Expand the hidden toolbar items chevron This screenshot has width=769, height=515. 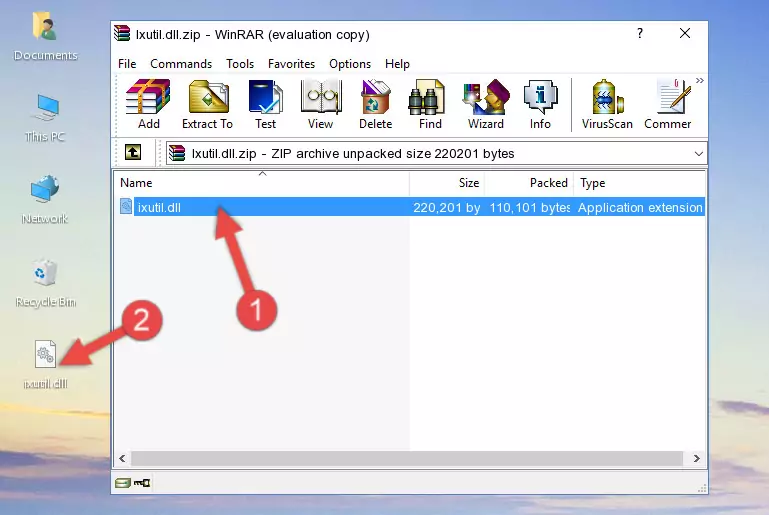point(700,80)
